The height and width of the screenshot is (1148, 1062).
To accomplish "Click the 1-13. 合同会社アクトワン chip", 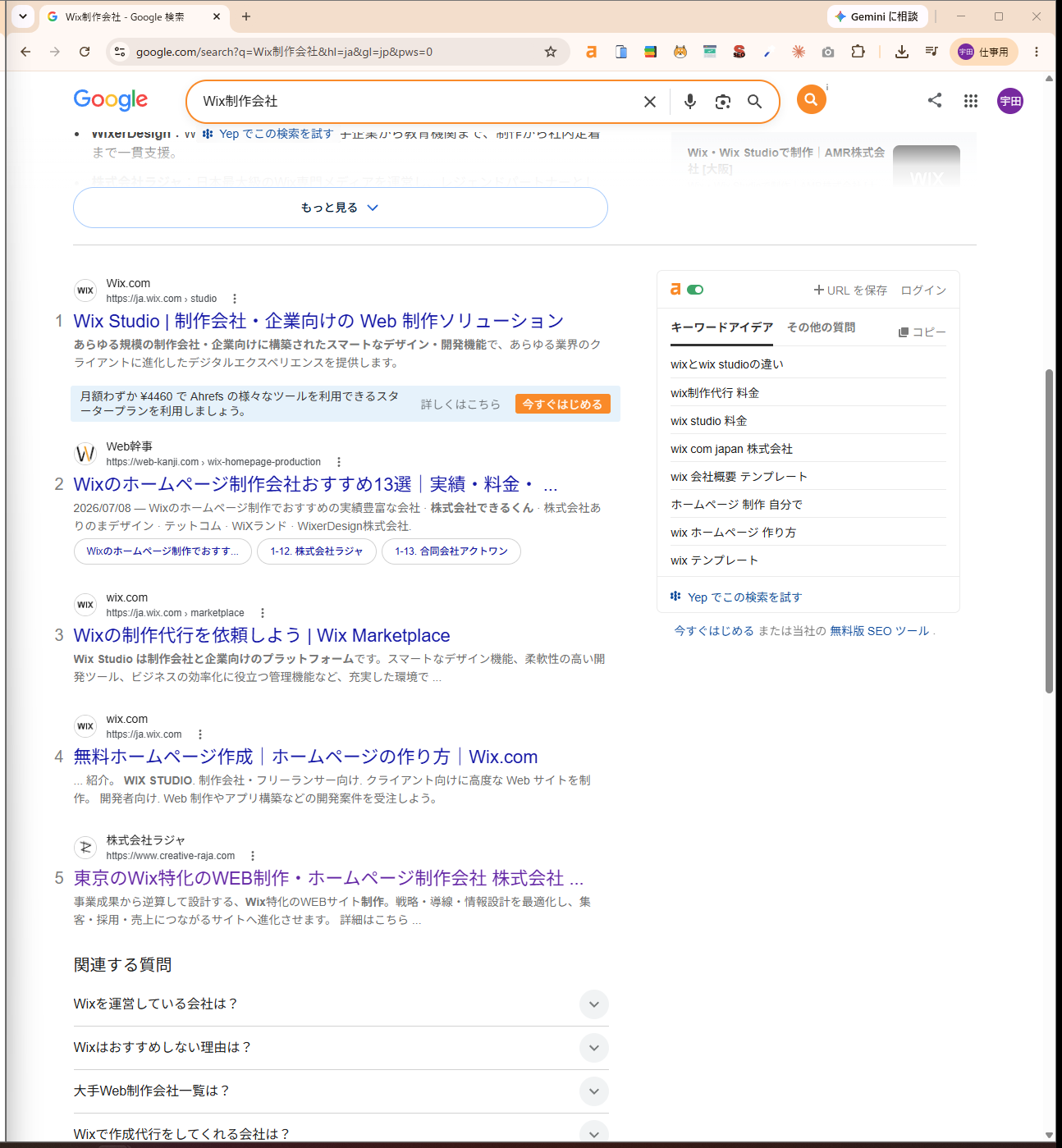I will (x=451, y=551).
